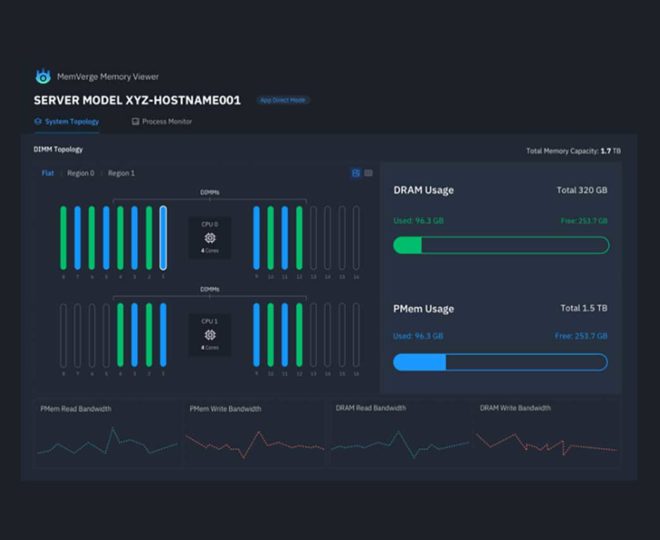Click the CPU 1 chip icon
The image size is (660, 540).
(x=210, y=335)
